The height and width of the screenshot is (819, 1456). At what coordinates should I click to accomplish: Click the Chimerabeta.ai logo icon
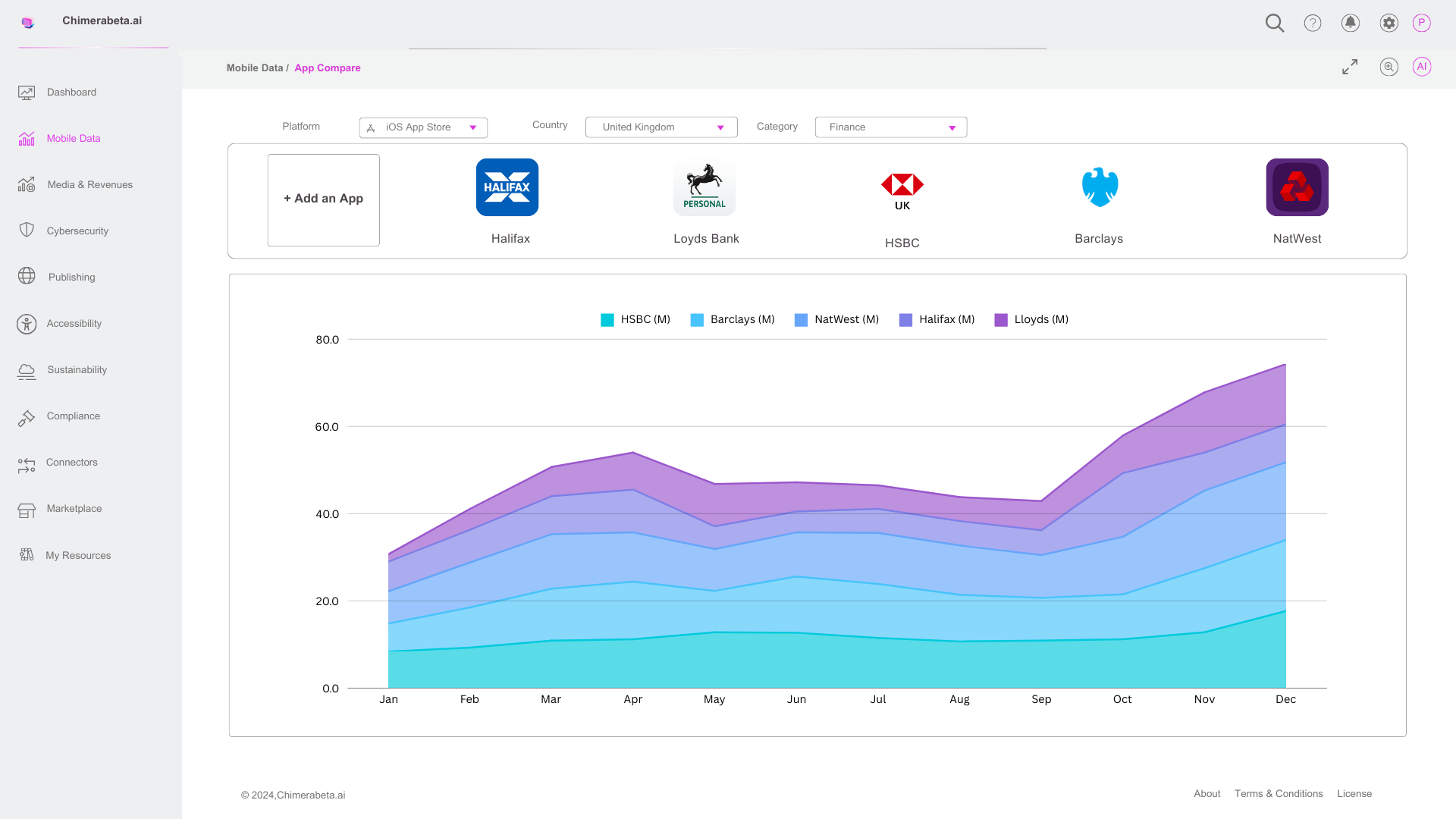(28, 23)
